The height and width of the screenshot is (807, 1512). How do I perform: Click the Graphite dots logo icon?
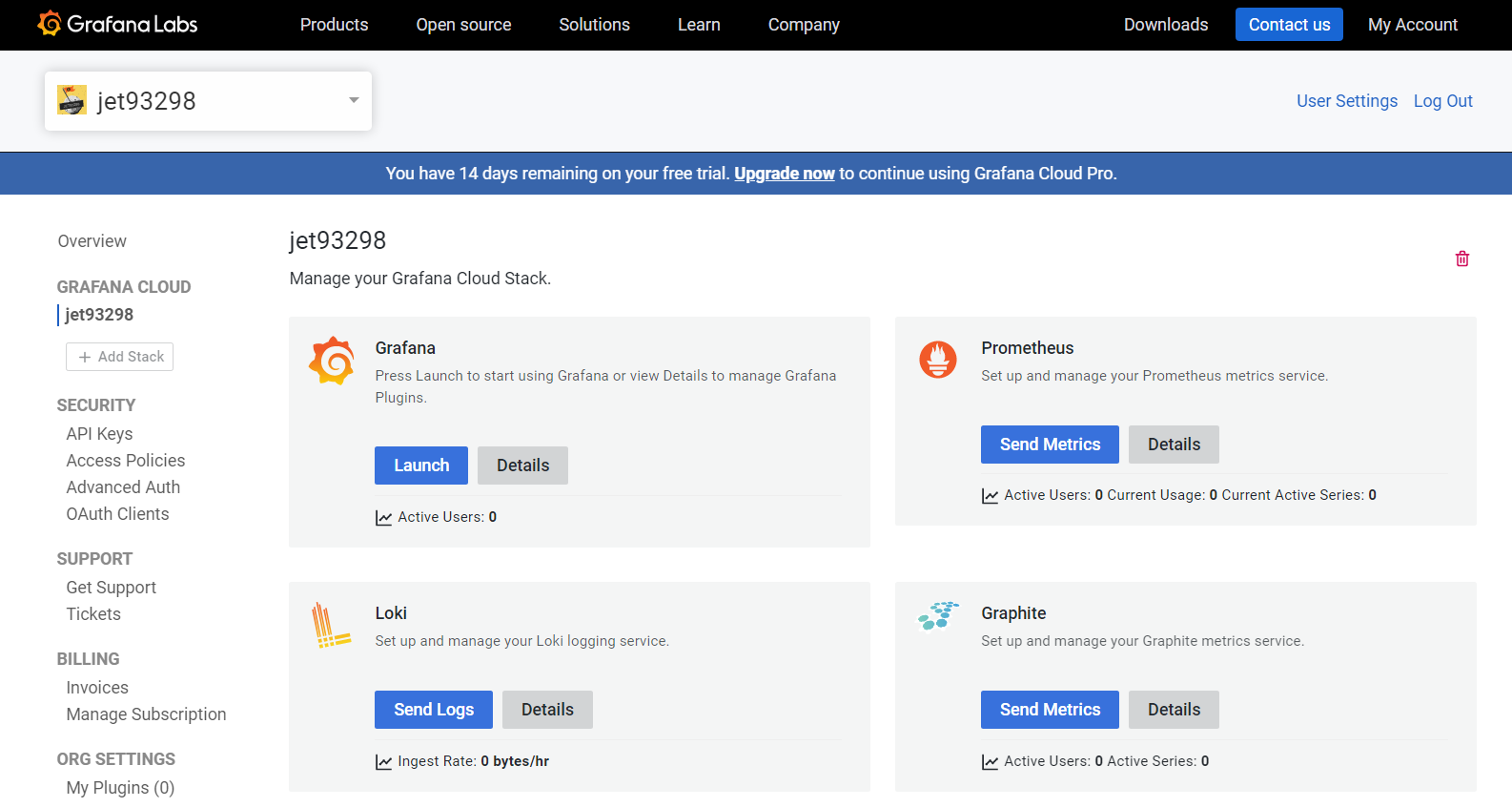click(938, 616)
